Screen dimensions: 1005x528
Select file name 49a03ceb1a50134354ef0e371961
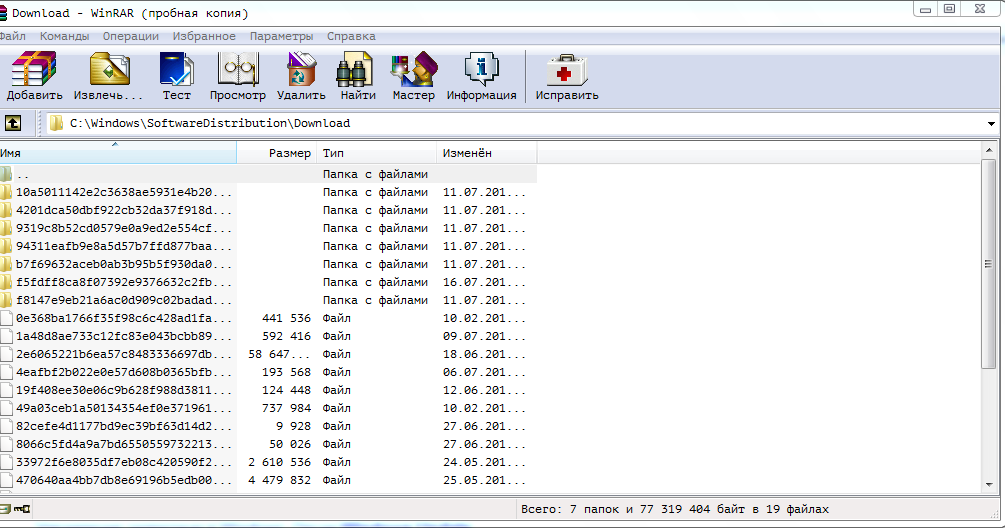[x=124, y=408]
